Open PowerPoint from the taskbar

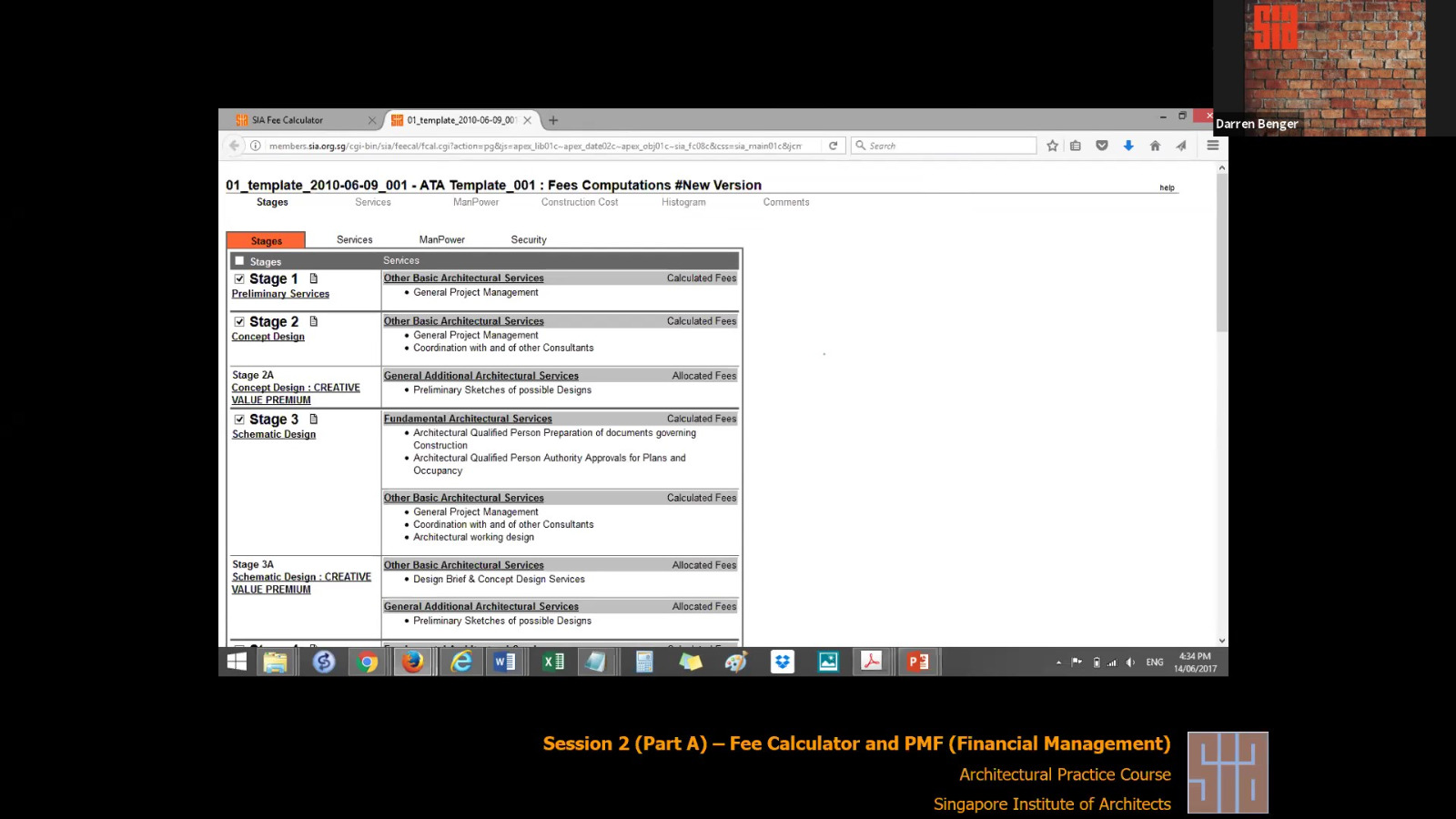[918, 662]
